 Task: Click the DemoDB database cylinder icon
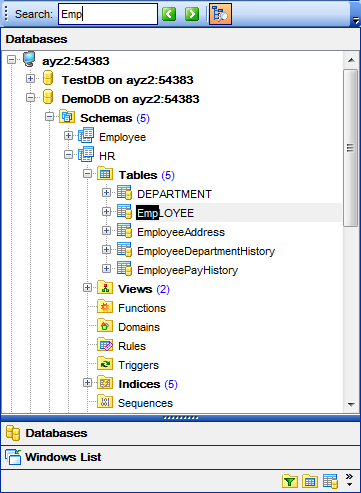pyautogui.click(x=48, y=97)
